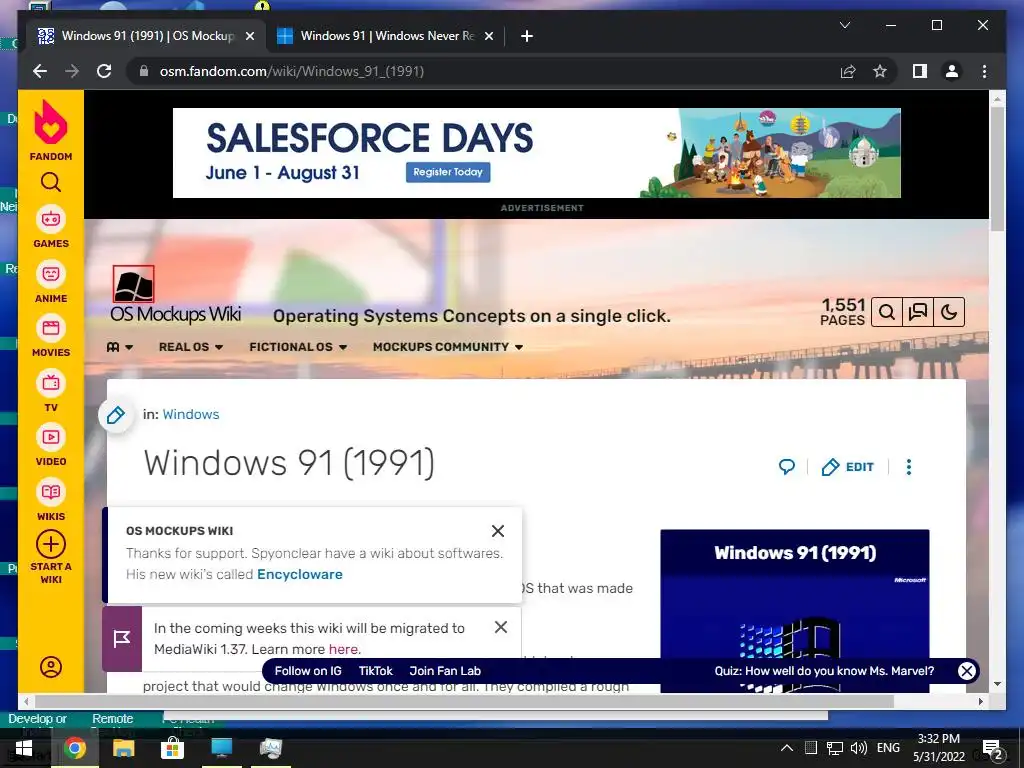This screenshot has width=1024, height=768.
Task: Open the 'here' migration link
Action: 344,649
